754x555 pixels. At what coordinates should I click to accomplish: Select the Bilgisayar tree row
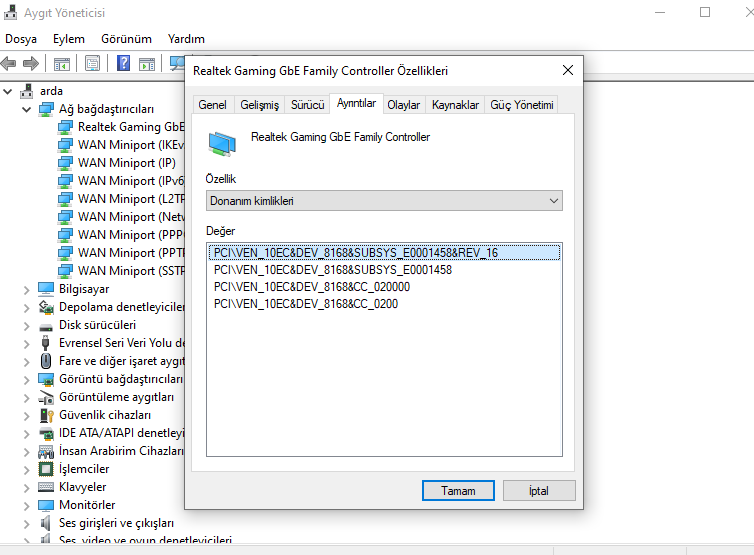84,289
